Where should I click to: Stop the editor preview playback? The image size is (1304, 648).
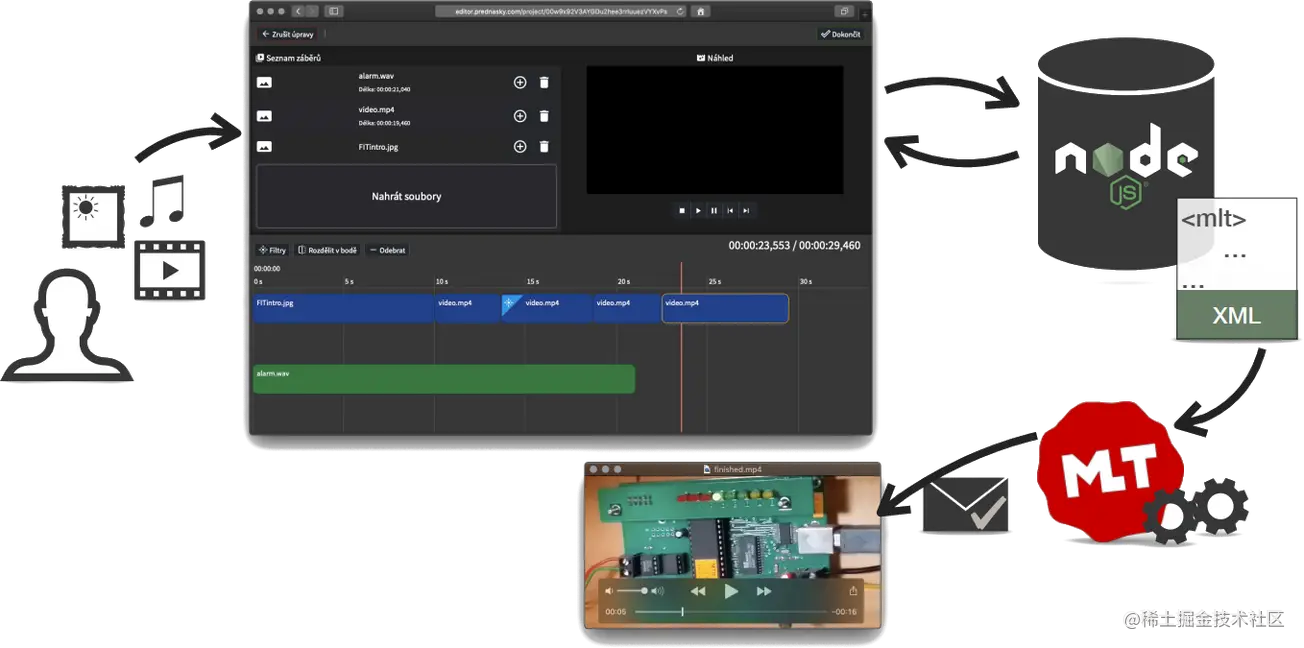click(682, 210)
